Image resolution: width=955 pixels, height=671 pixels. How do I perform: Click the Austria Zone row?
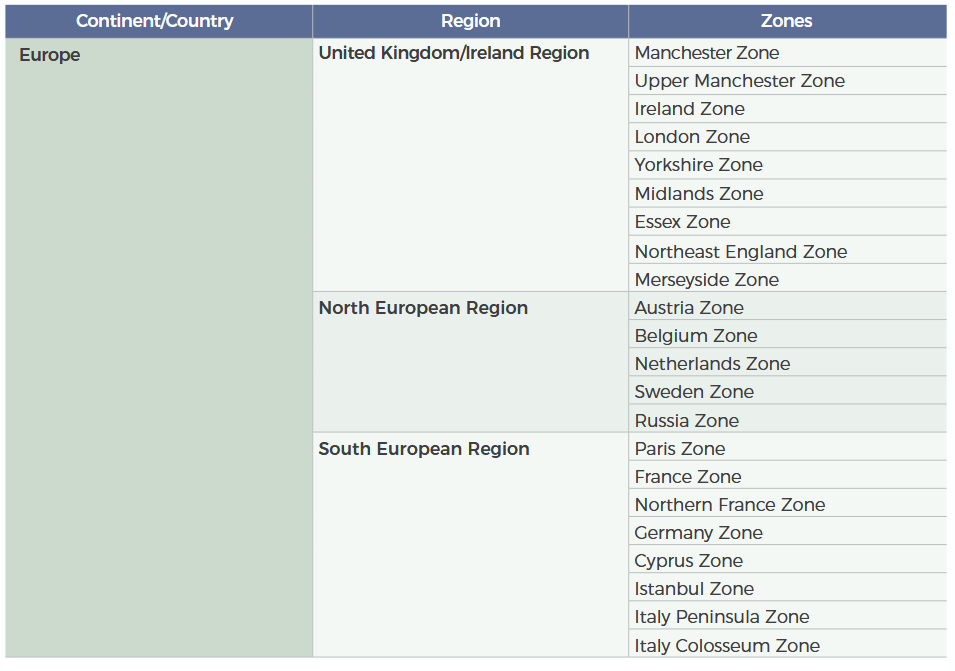pyautogui.click(x=689, y=308)
